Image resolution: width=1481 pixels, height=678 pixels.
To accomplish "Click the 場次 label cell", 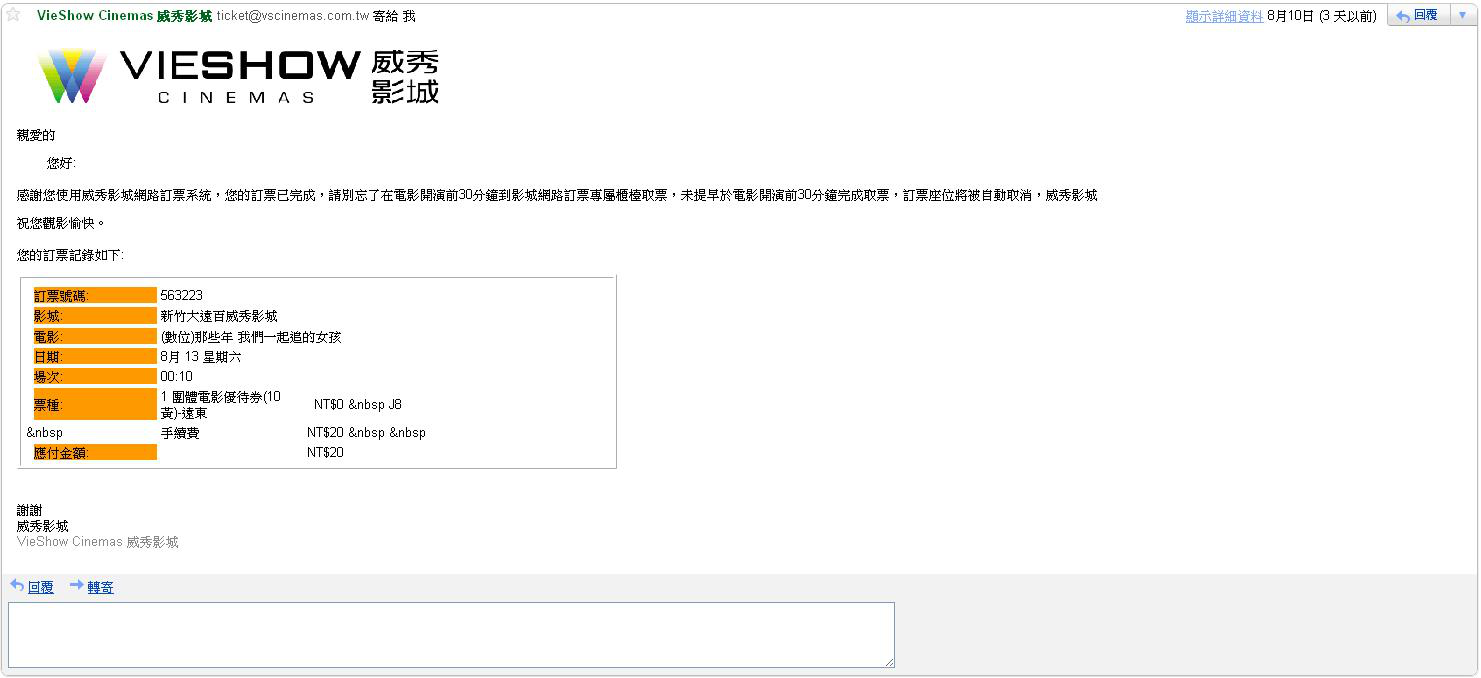I will [95, 377].
